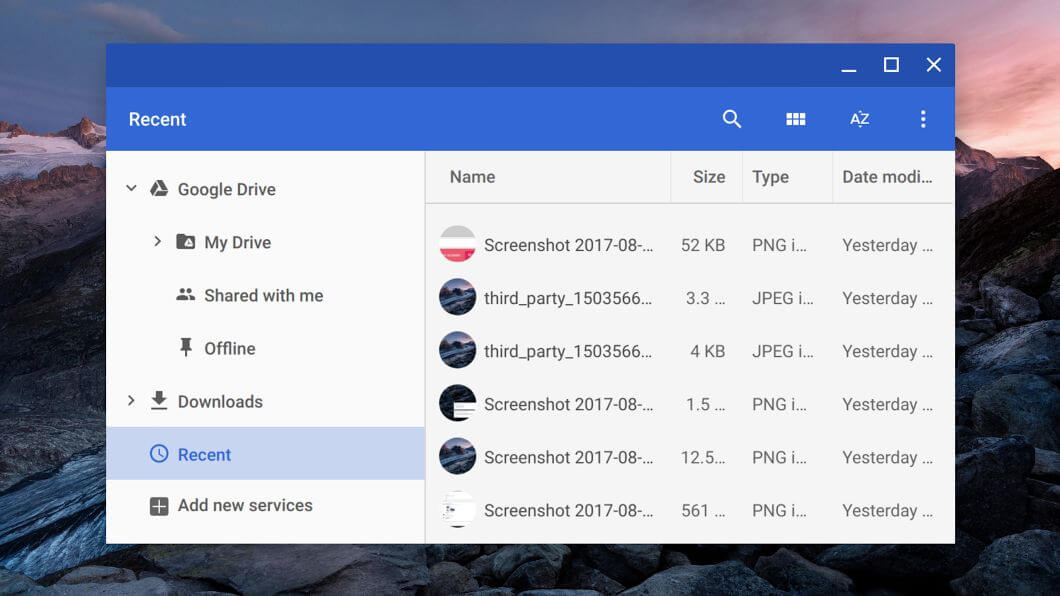Expand the Downloads folder

point(131,401)
